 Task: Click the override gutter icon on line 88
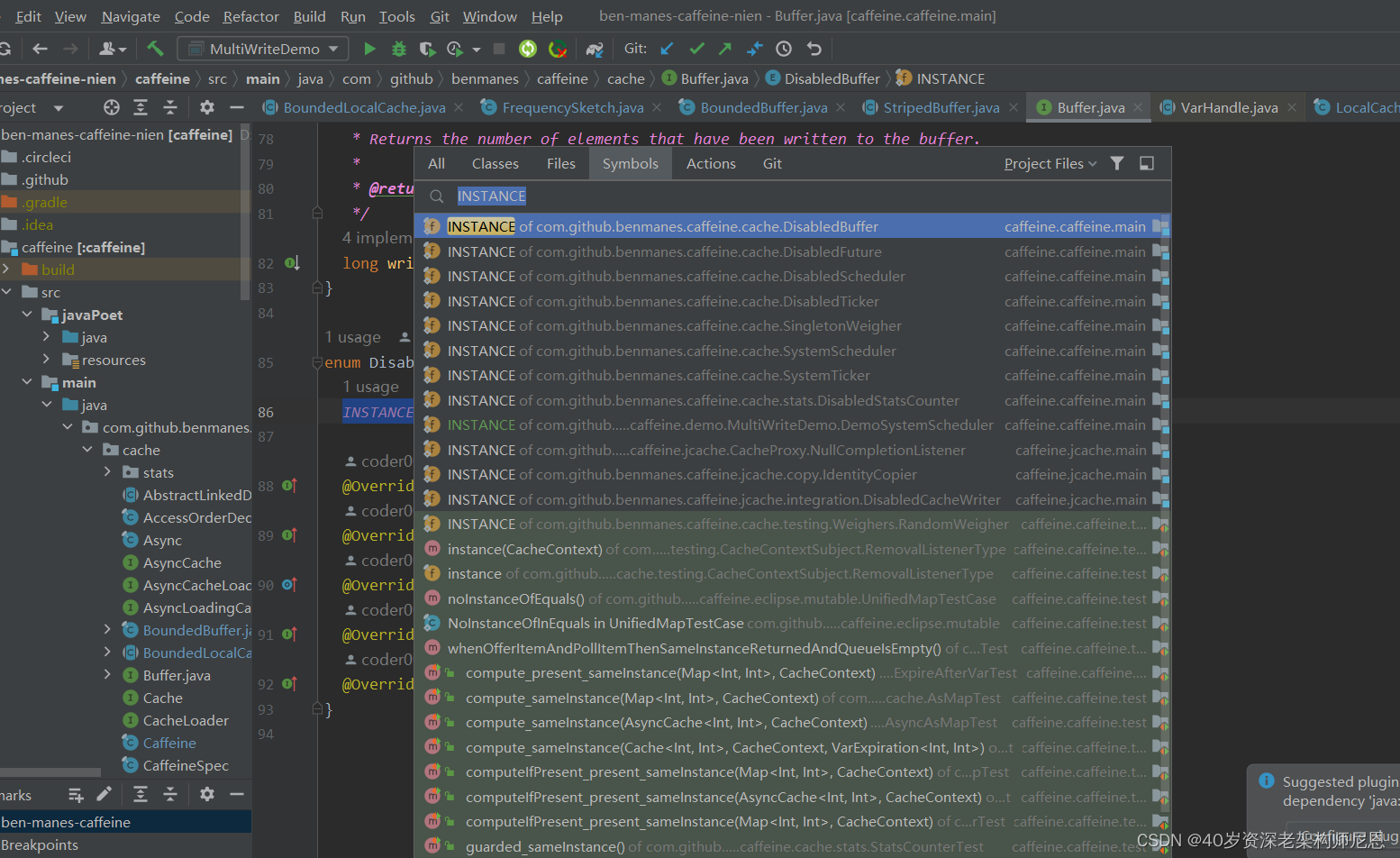(x=289, y=485)
